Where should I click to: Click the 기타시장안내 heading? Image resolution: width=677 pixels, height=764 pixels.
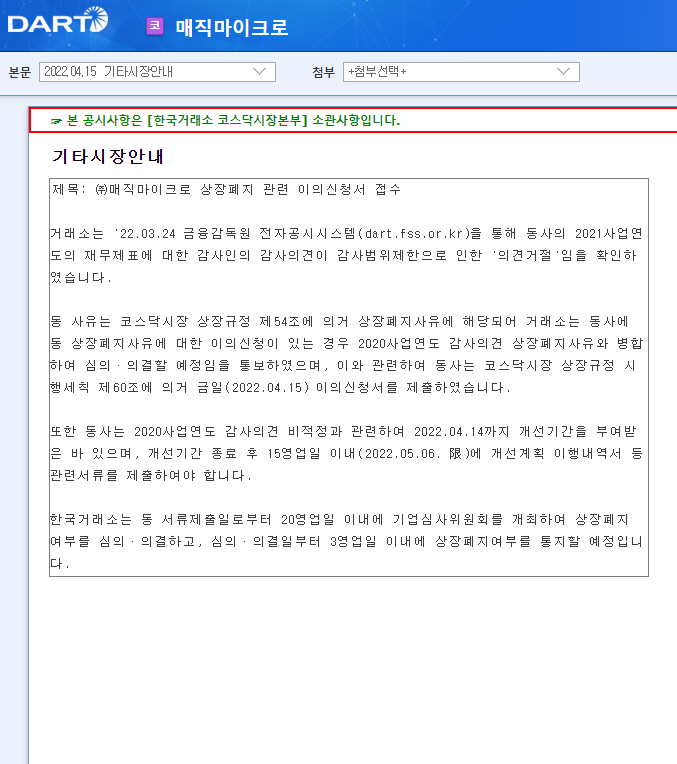click(108, 156)
